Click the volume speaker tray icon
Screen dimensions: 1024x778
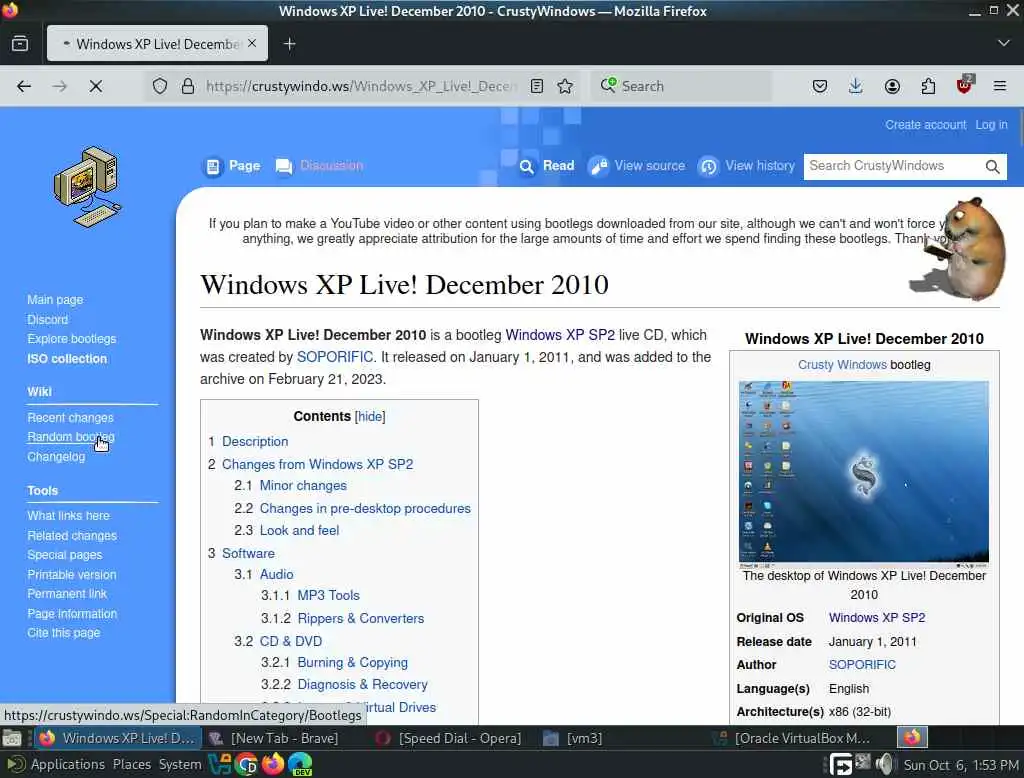[884, 764]
